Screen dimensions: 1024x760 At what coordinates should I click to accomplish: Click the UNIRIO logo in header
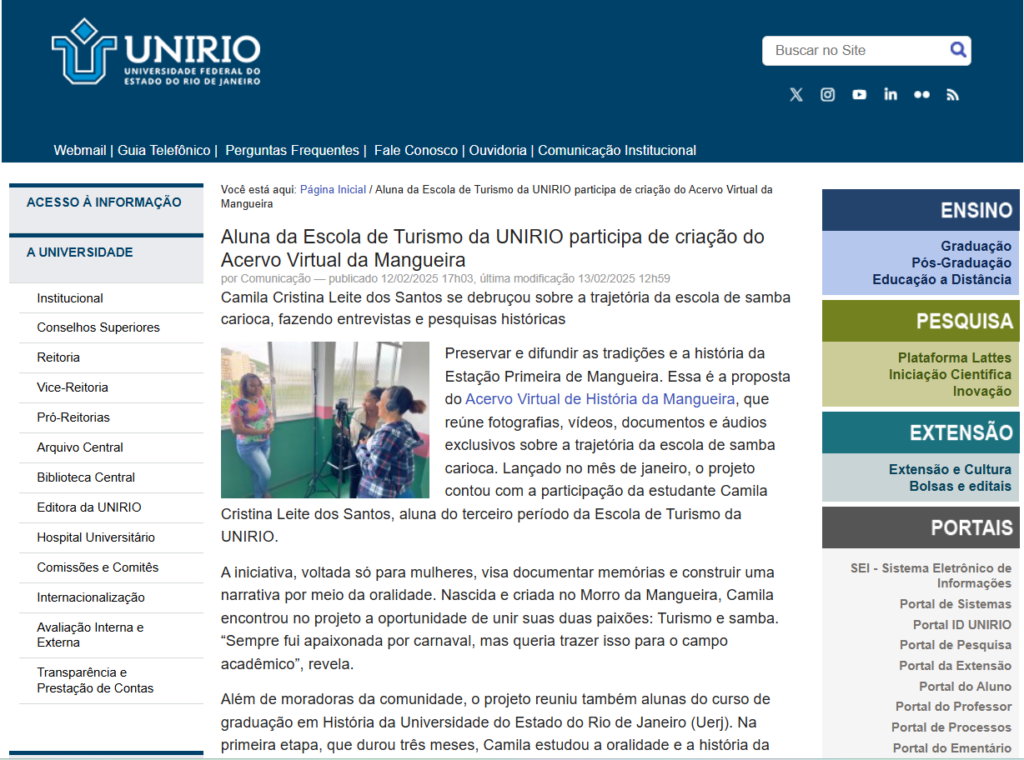155,51
